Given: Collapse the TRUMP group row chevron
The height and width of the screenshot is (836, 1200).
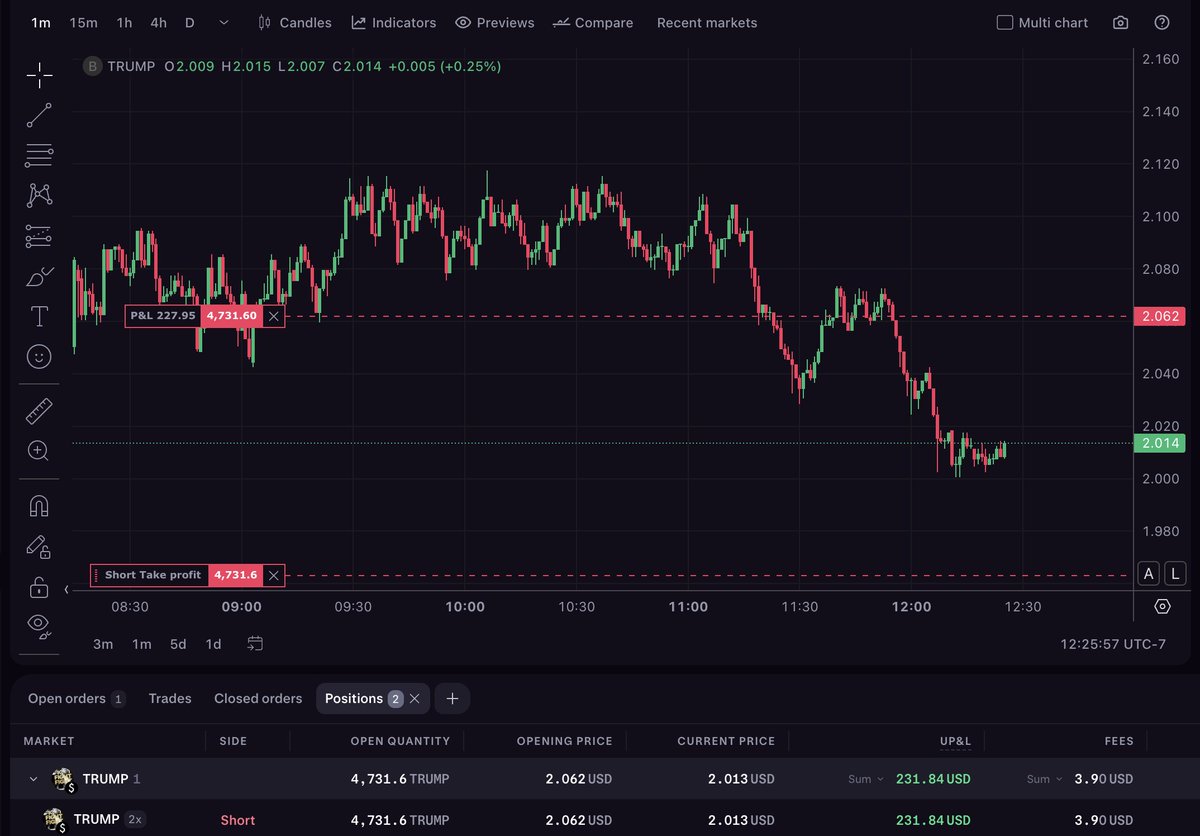Looking at the screenshot, I should click(33, 779).
